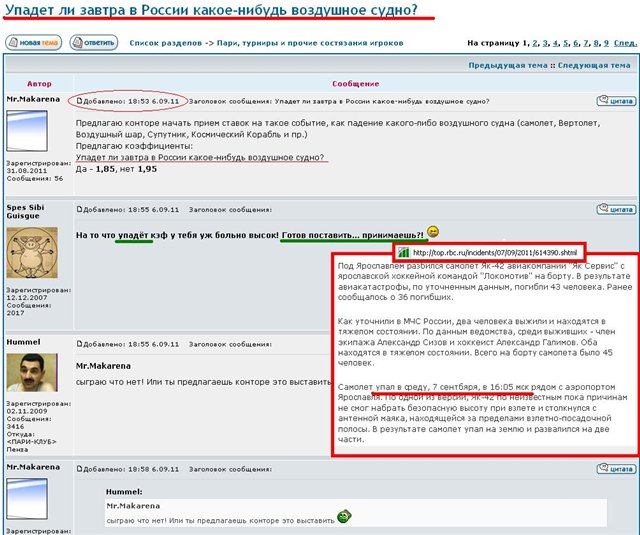Image resolution: width=640 pixels, height=535 pixels.
Task: Click the 'ответить' reply button
Action: 93,42
